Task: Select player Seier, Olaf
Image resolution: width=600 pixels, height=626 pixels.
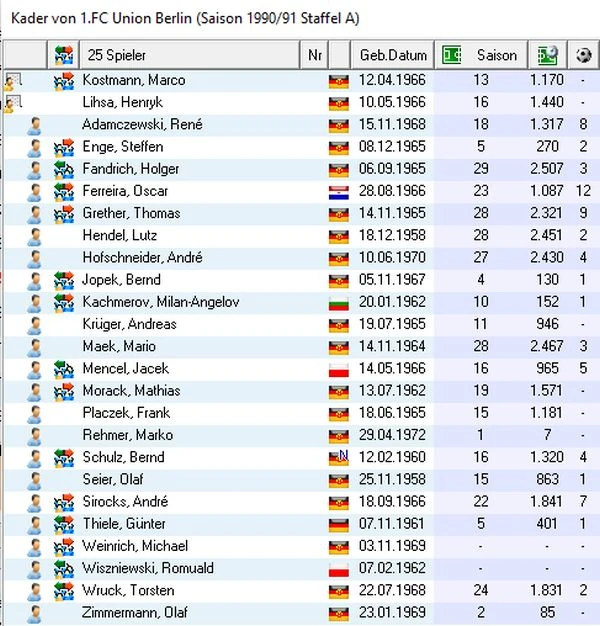Action: point(113,479)
